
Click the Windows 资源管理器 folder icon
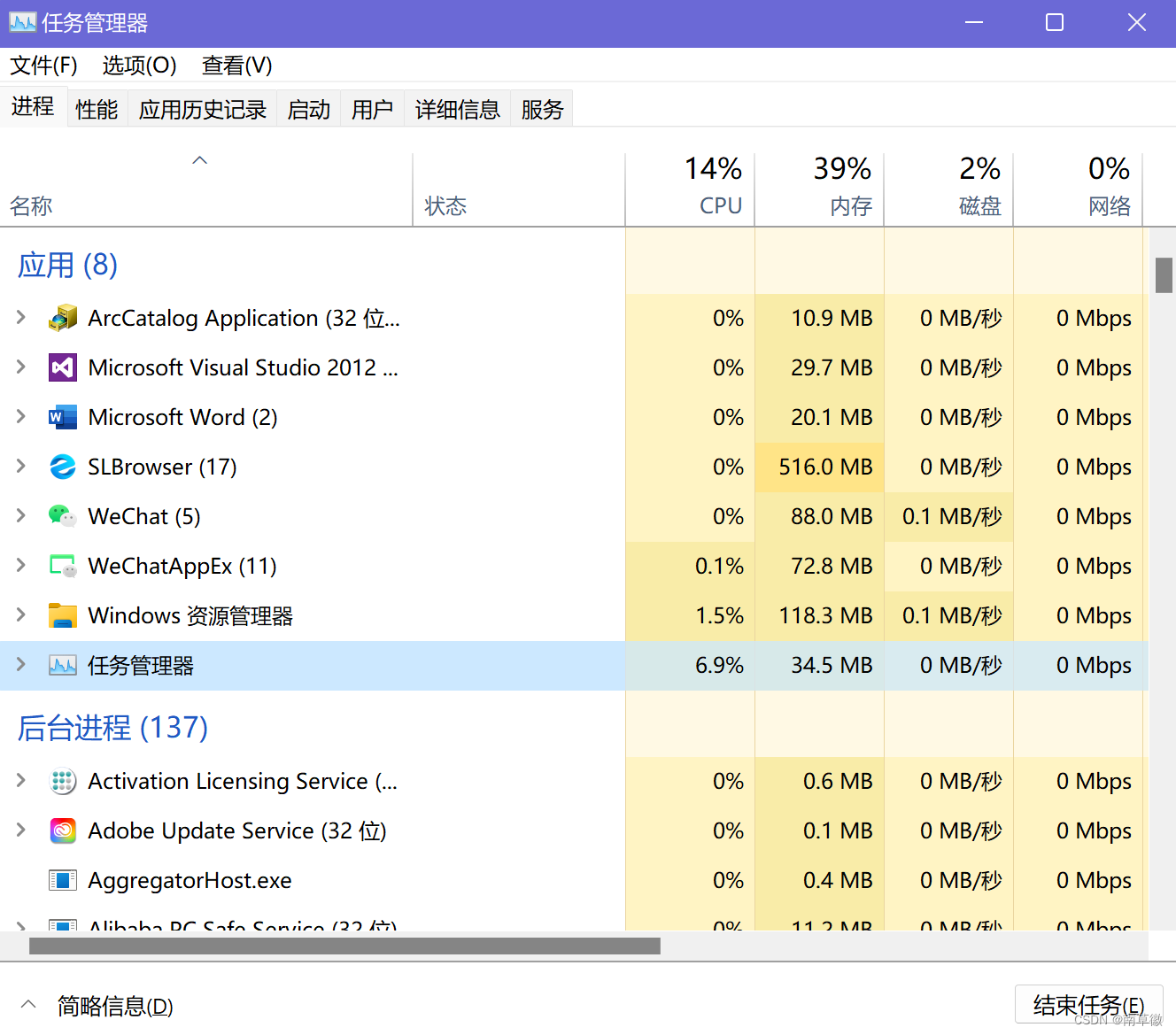click(63, 615)
